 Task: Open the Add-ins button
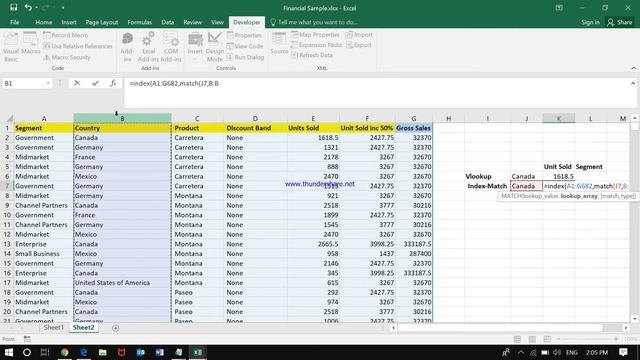point(127,47)
